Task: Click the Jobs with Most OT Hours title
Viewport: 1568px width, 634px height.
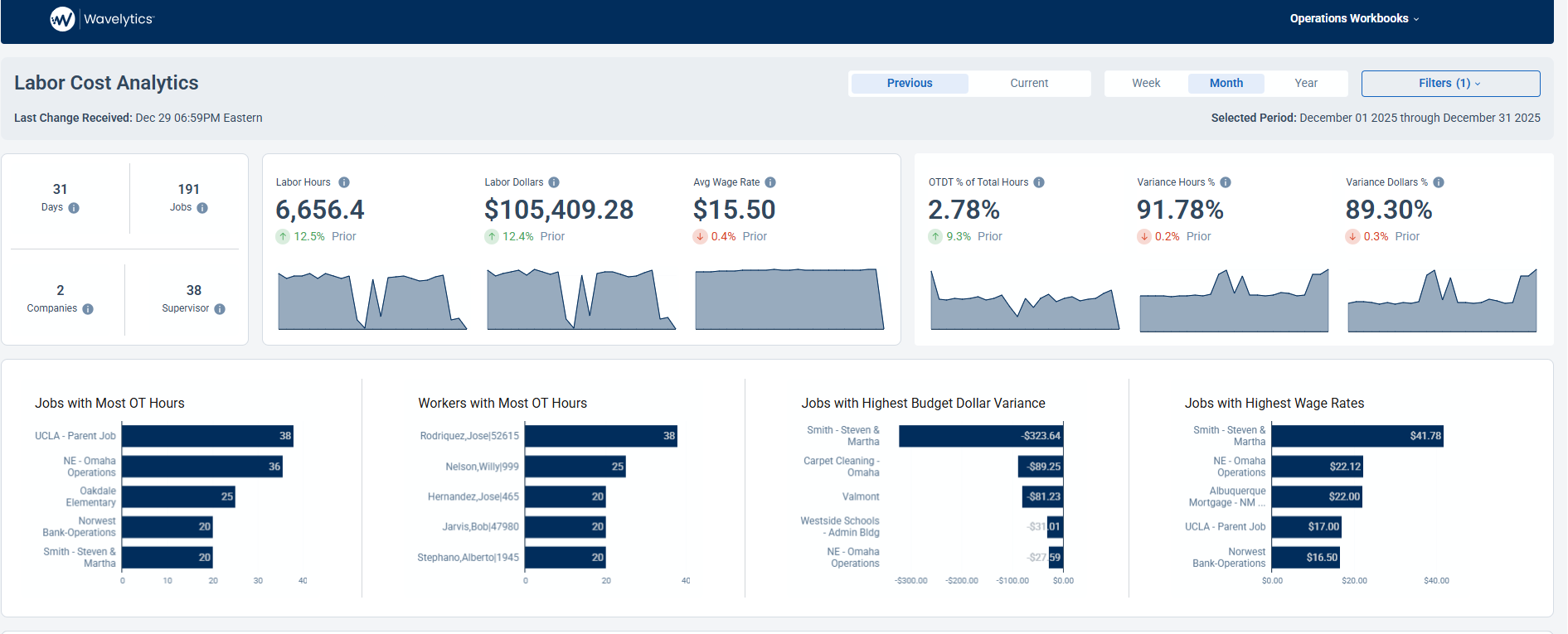Action: (109, 404)
